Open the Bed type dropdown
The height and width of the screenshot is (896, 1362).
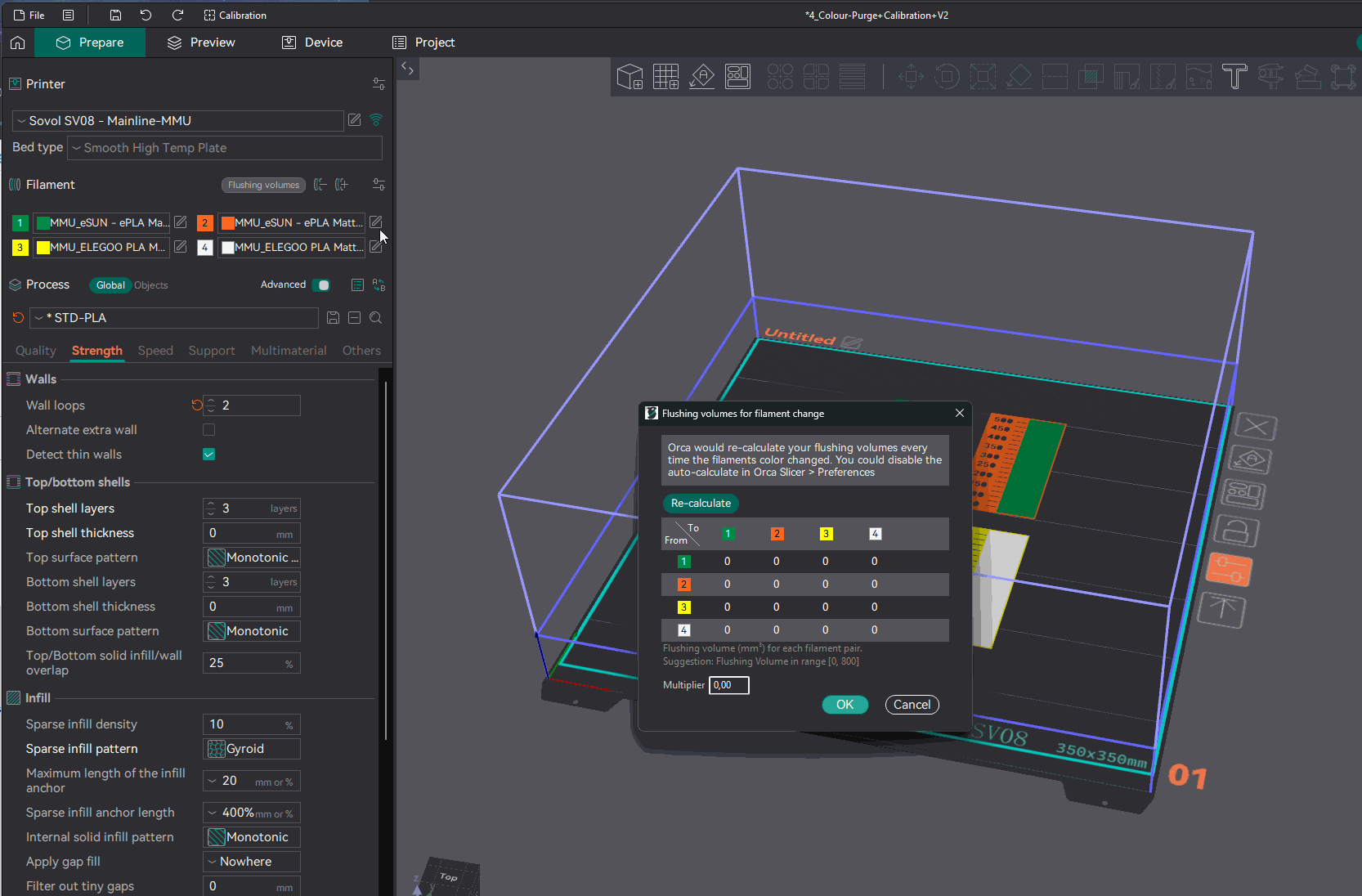coord(225,148)
